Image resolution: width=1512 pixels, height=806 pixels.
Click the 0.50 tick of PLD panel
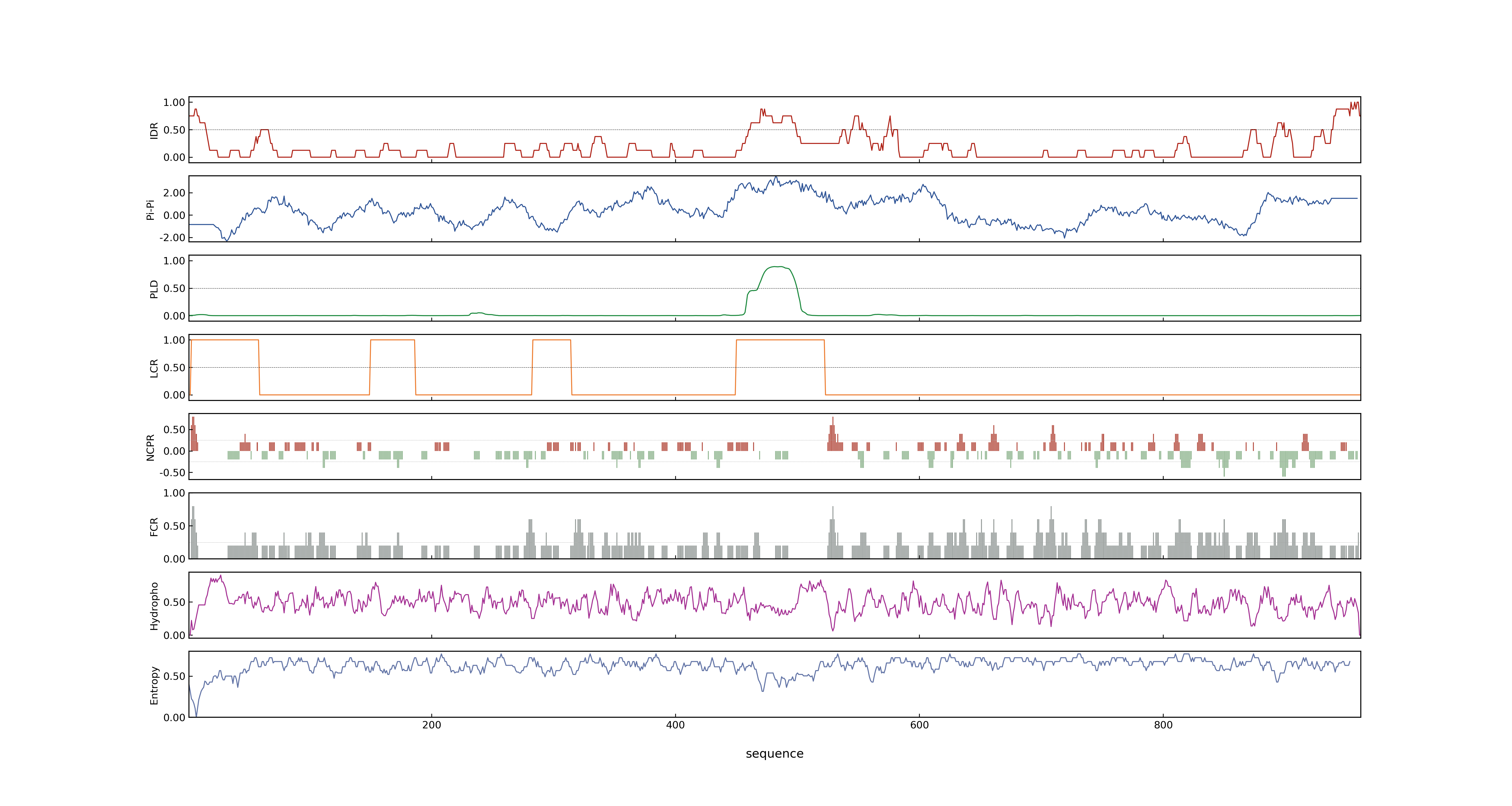tap(174, 288)
